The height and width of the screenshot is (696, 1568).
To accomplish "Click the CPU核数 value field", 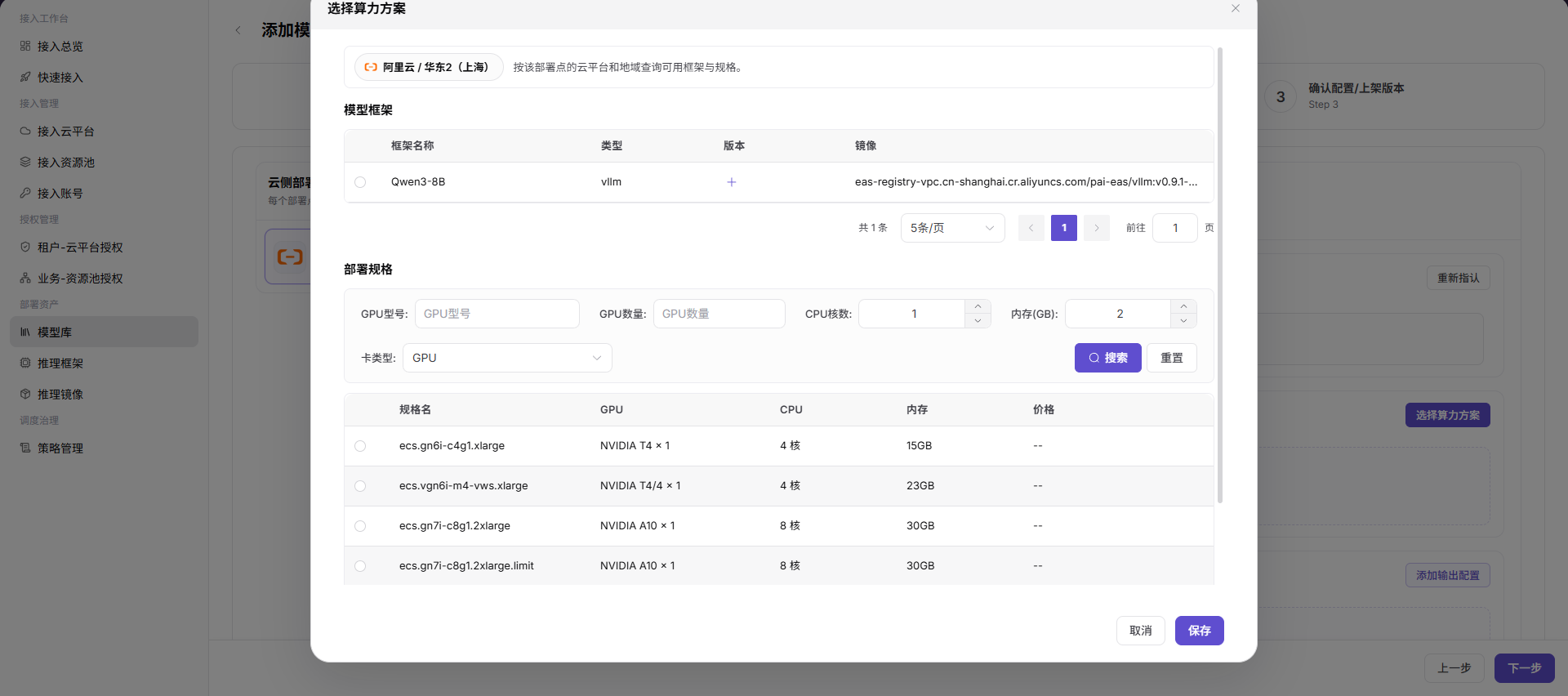I will 913,314.
